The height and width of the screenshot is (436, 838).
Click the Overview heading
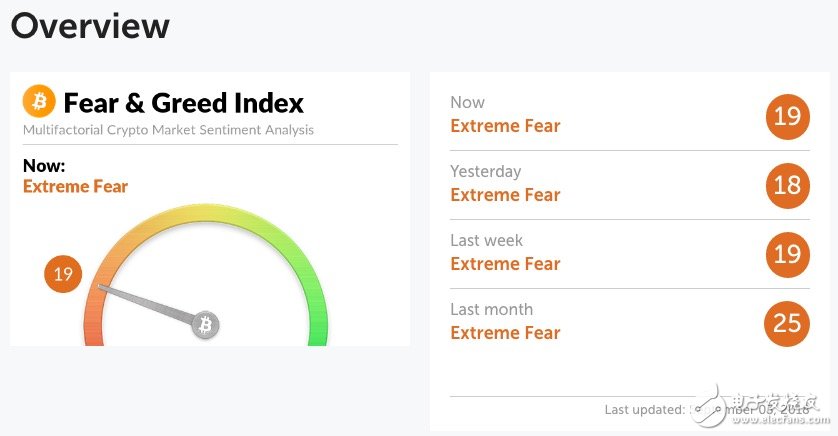[x=90, y=26]
